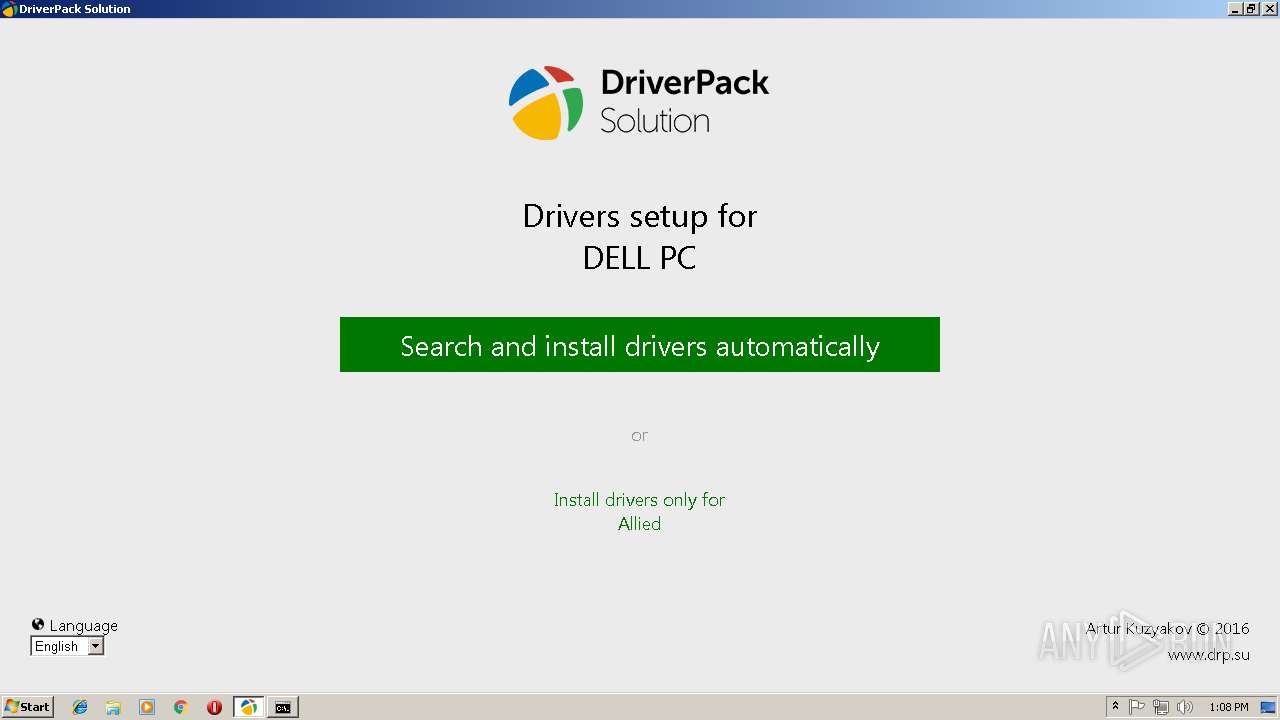The height and width of the screenshot is (720, 1280).
Task: Click the DriverPack title bar icon
Action: [9, 9]
